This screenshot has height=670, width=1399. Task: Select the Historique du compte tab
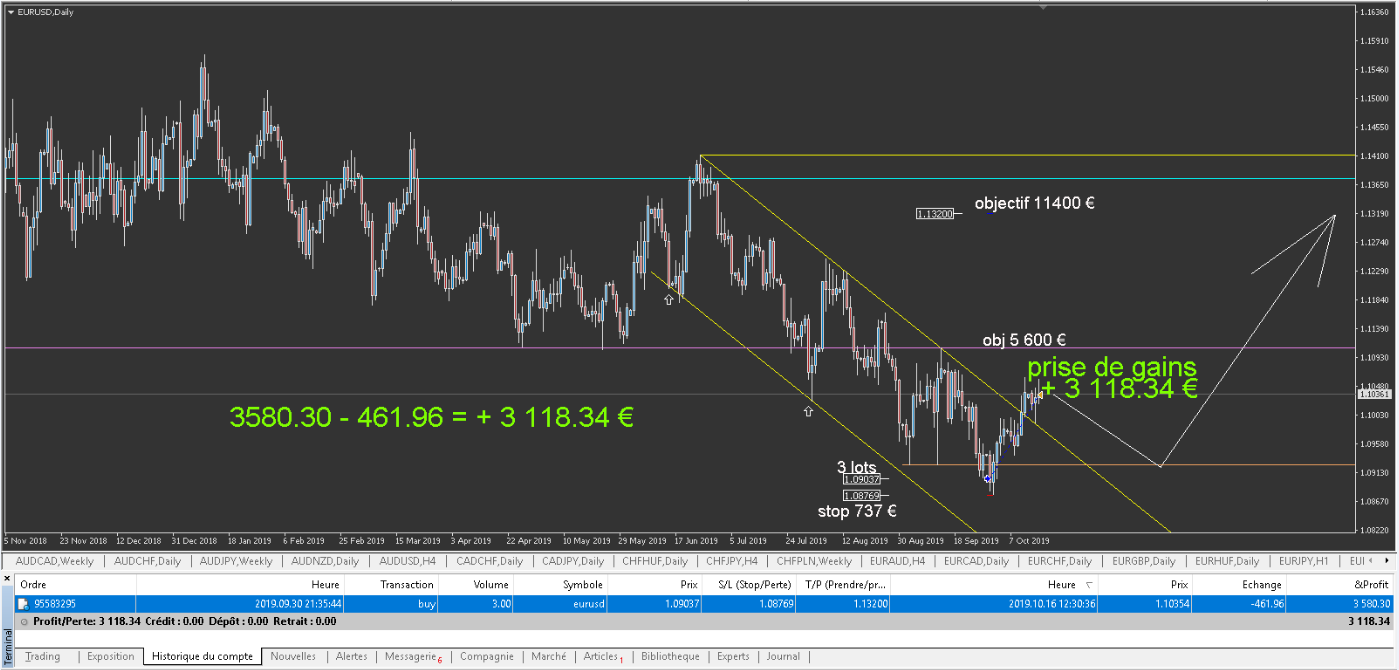pos(203,657)
